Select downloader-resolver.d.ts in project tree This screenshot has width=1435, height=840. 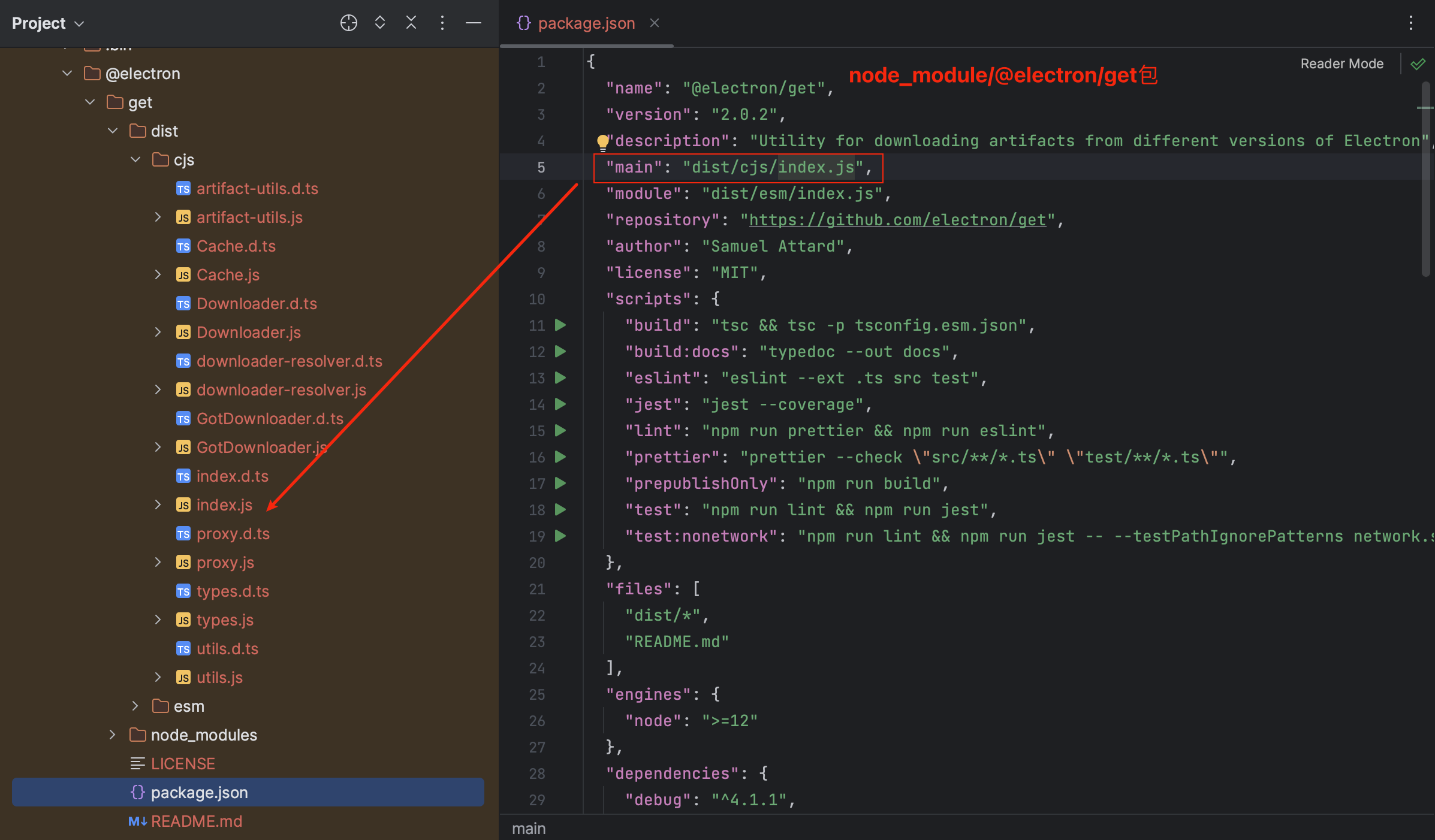tap(290, 361)
